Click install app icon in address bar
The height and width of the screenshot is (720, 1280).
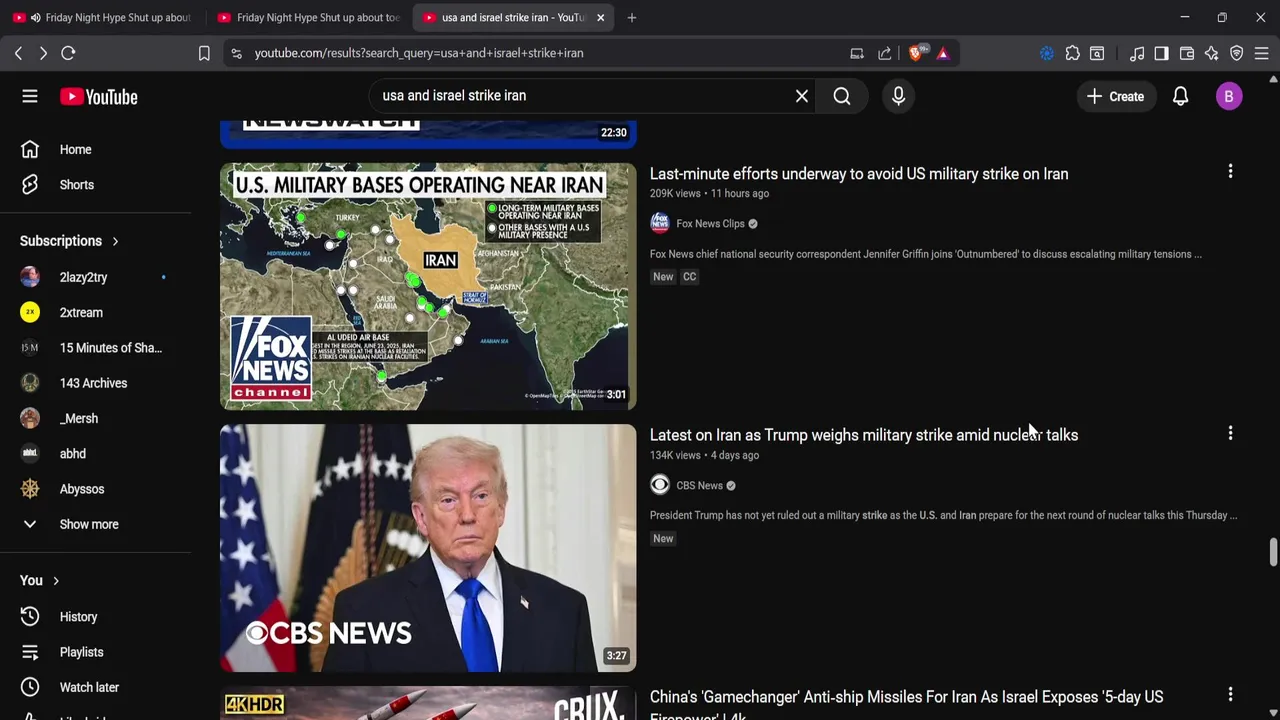click(857, 53)
